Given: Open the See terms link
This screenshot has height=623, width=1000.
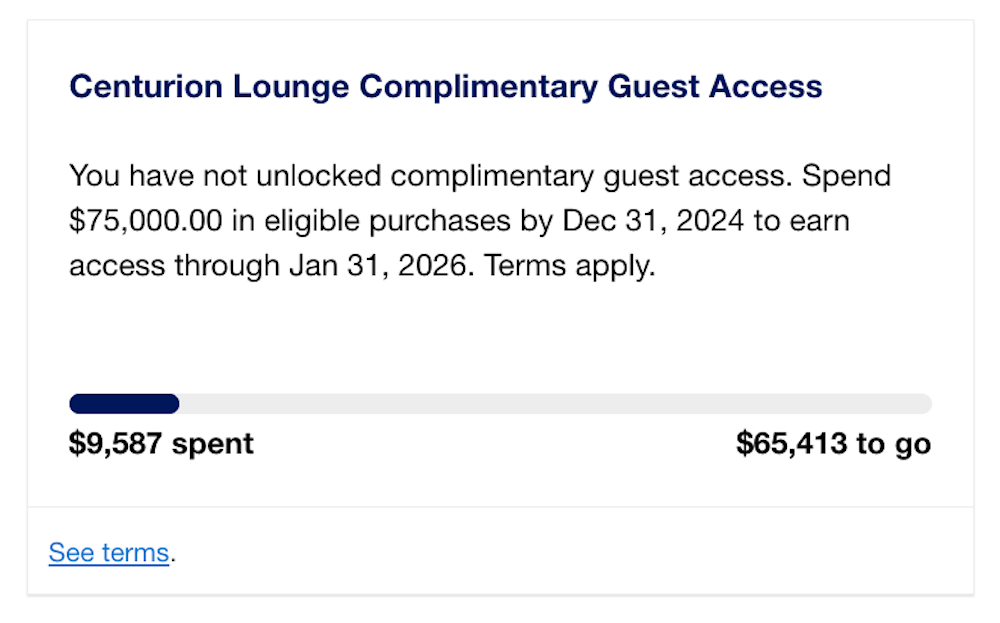Looking at the screenshot, I should (108, 552).
